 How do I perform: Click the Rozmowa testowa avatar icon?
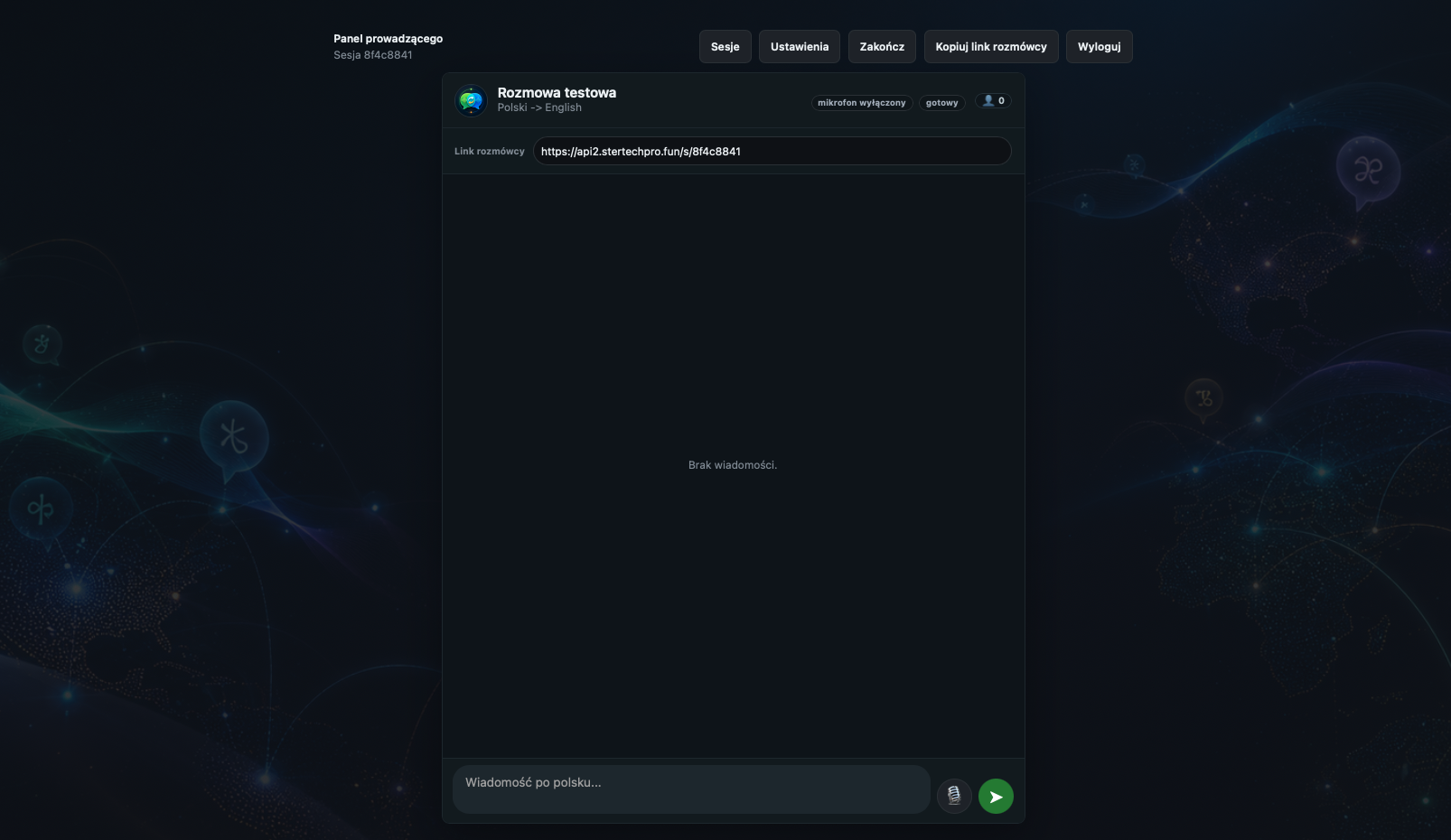click(x=471, y=100)
